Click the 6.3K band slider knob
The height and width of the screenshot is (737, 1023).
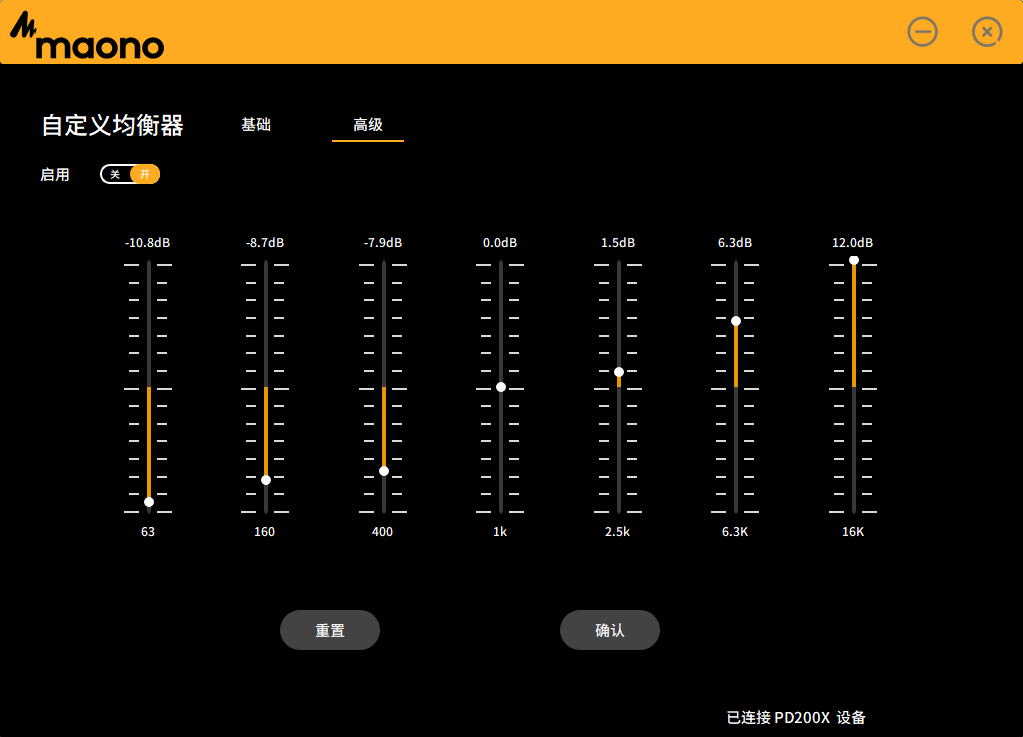736,321
